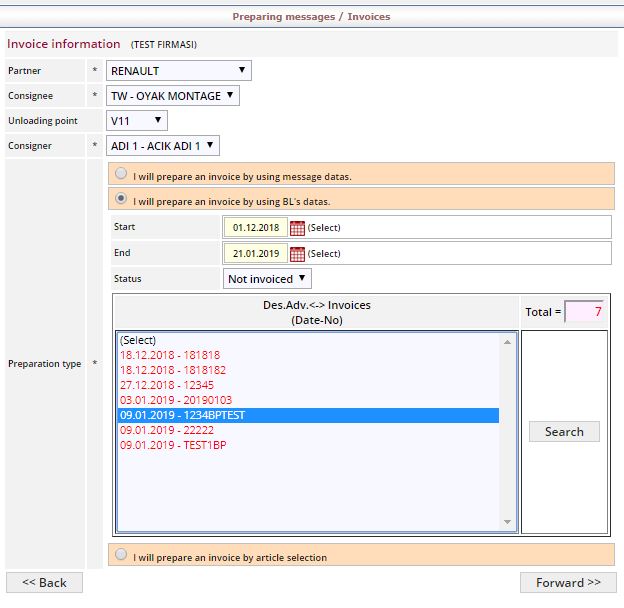
Task: Click list scrollbar down arrow
Action: pos(507,522)
